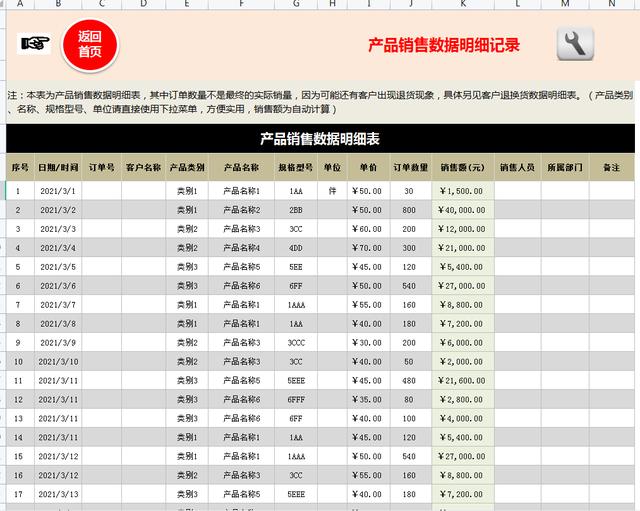Select empty 订单号 cell in row 1
The image size is (640, 511).
(102, 191)
